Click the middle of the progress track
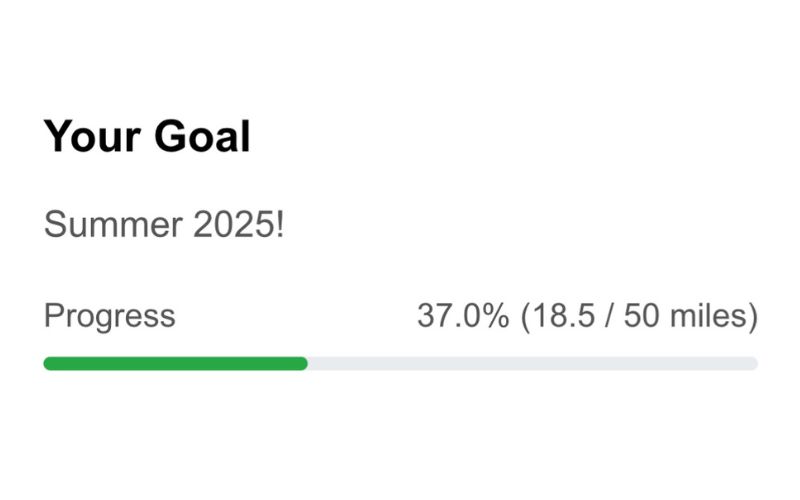 click(400, 363)
